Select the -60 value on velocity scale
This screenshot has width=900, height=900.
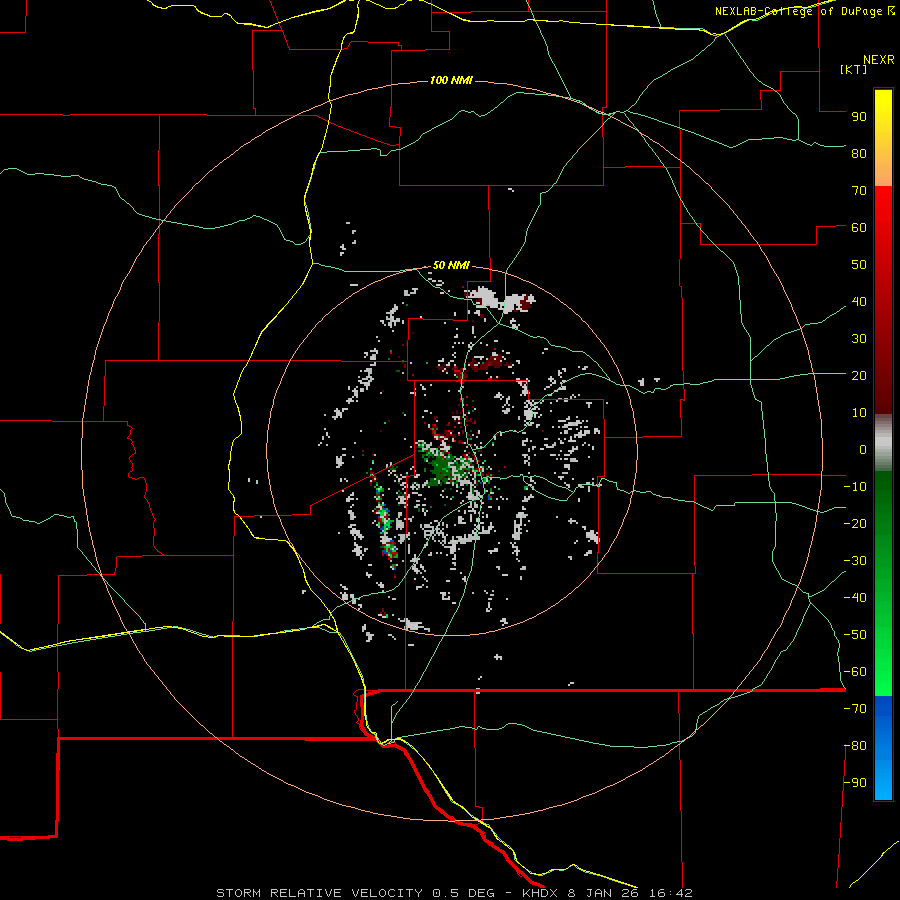pyautogui.click(x=855, y=672)
